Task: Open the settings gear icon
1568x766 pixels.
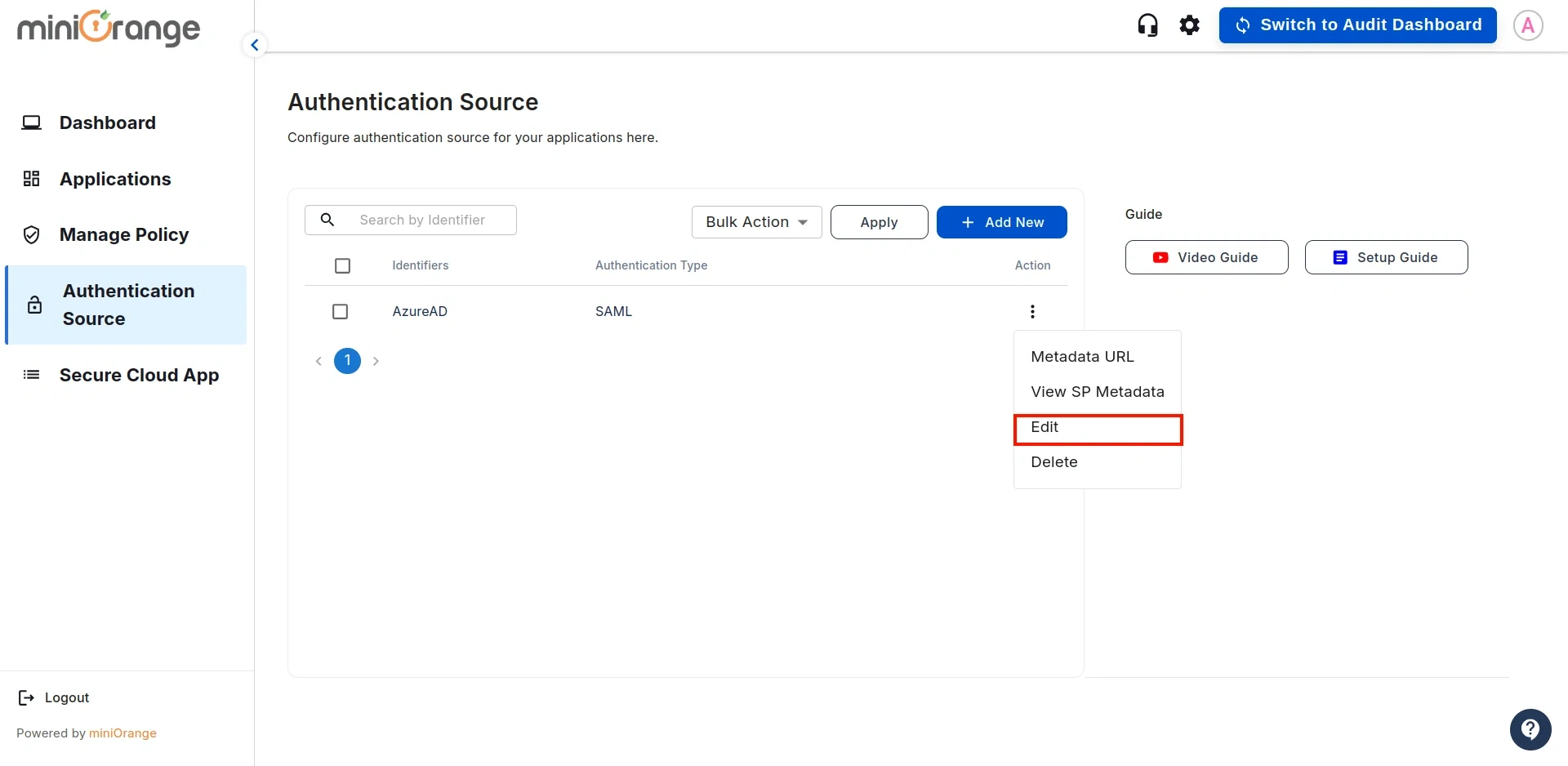Action: [x=1189, y=24]
